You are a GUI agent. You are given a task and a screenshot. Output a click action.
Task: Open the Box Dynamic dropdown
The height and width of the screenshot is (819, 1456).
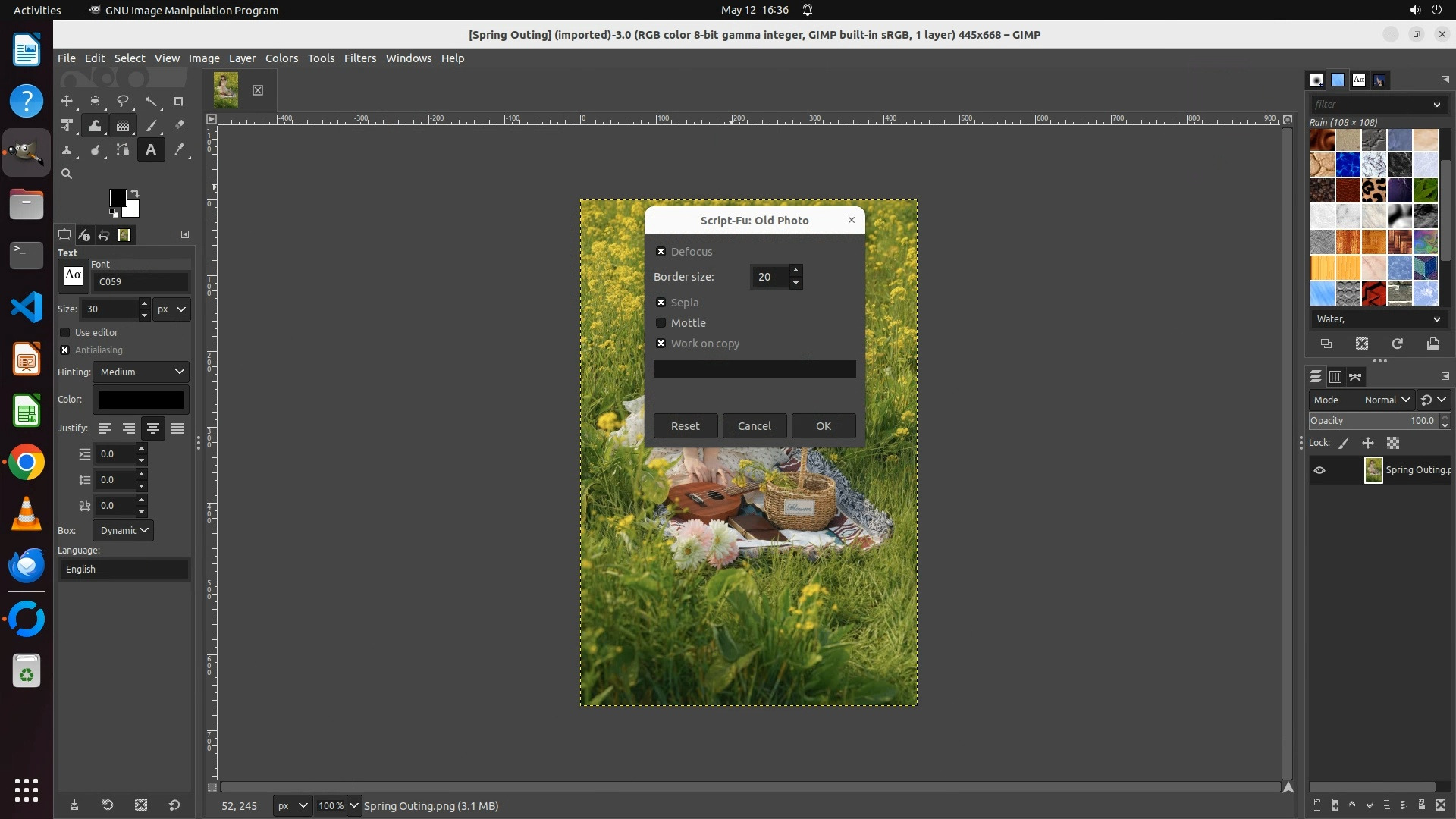click(x=124, y=530)
